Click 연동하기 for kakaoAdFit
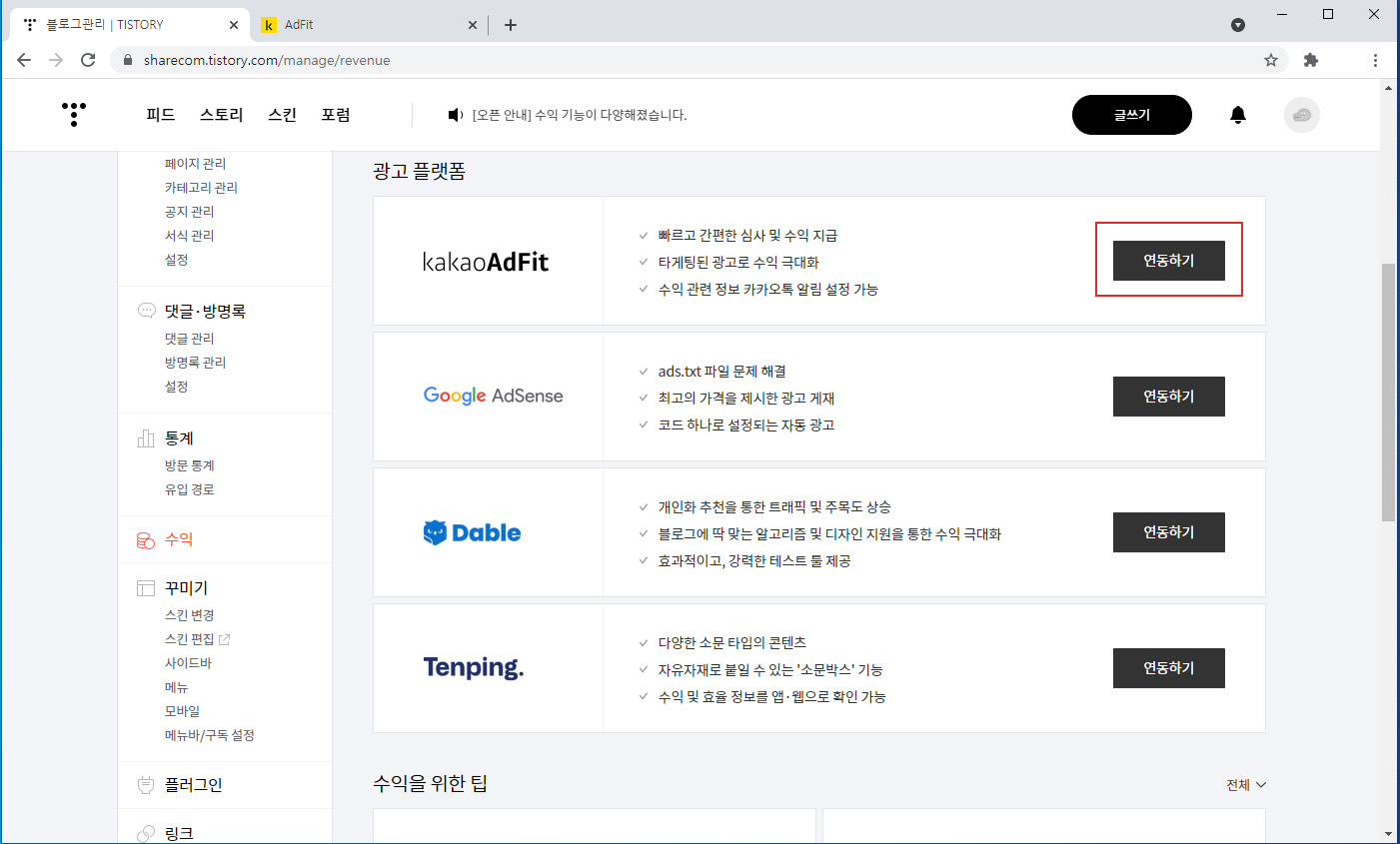 coord(1169,261)
